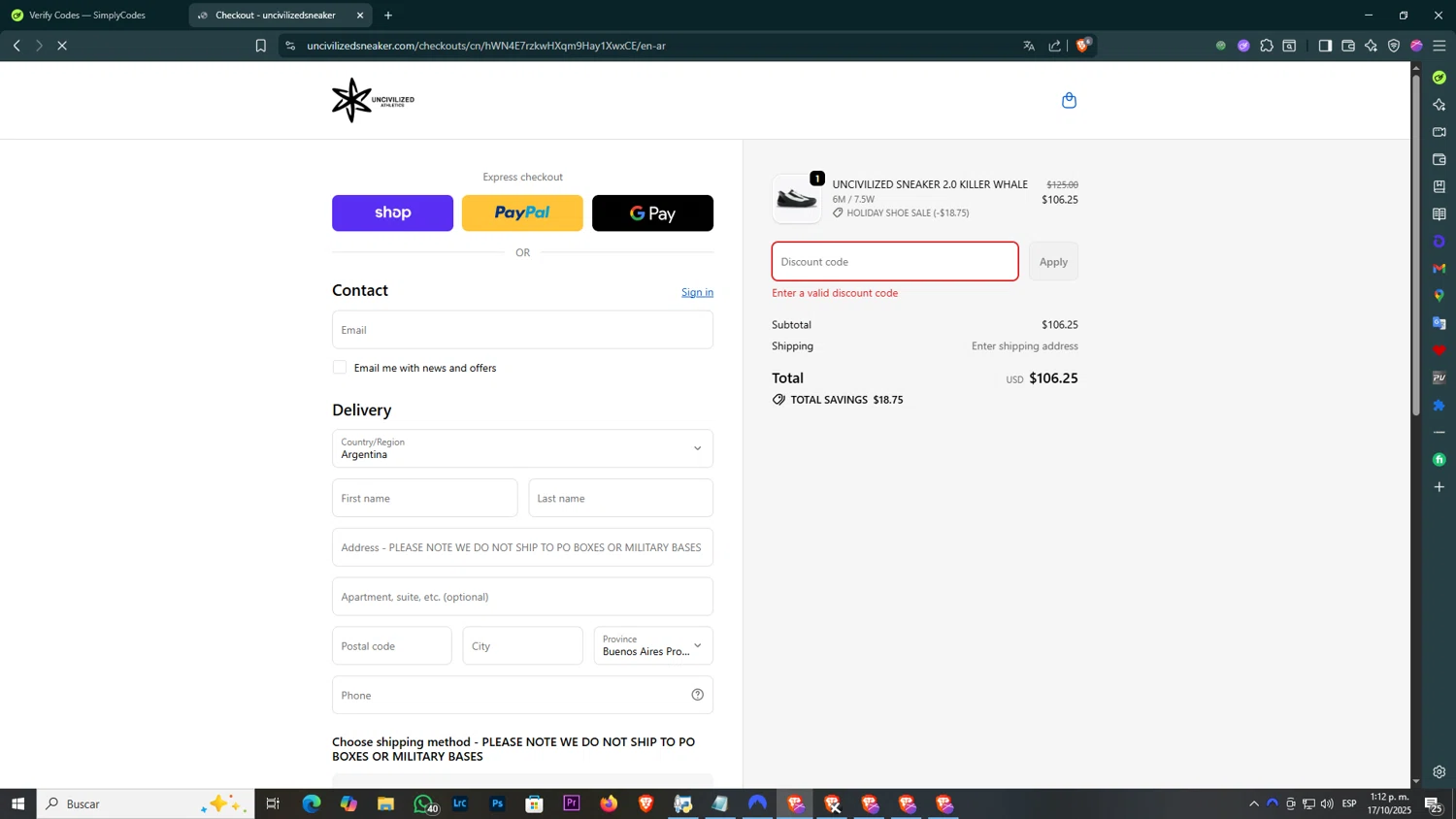Click the ESP language indicator
The image size is (1456, 819).
coord(1349,803)
